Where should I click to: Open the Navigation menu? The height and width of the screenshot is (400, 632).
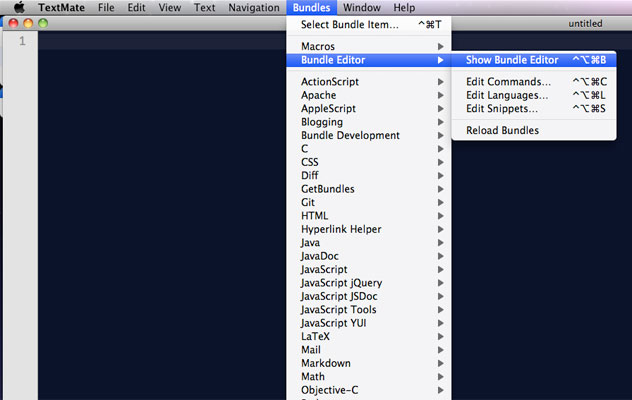(253, 8)
